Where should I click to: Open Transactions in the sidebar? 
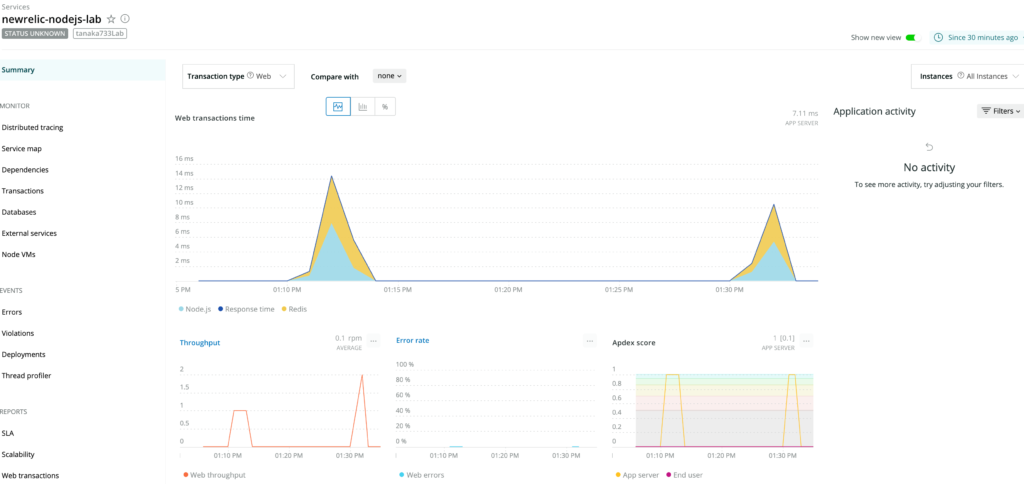23,191
